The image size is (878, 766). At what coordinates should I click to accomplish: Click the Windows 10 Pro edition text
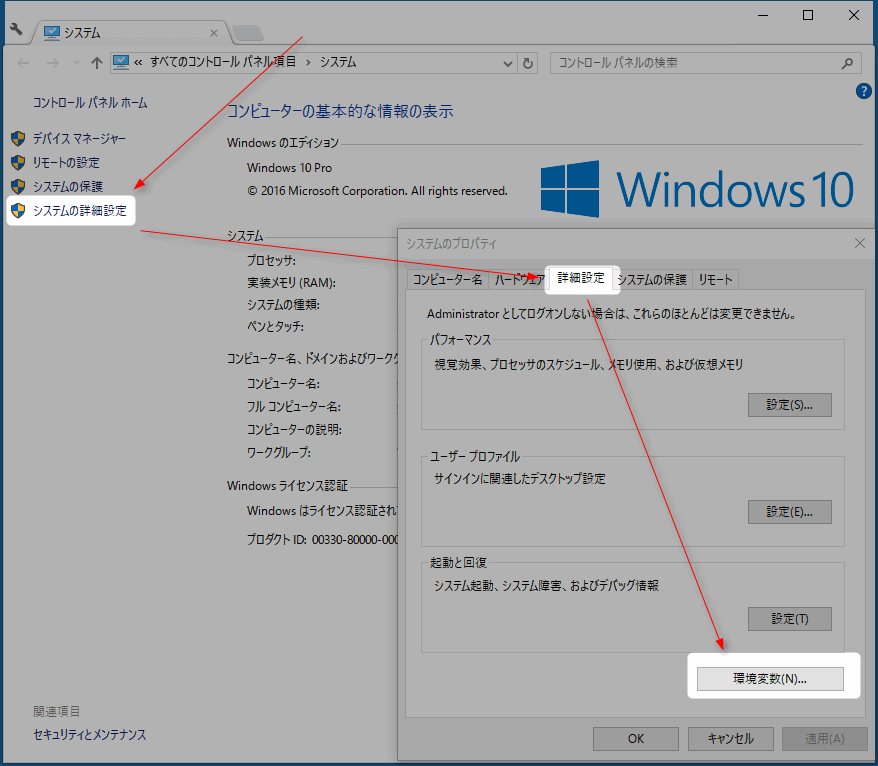(289, 168)
